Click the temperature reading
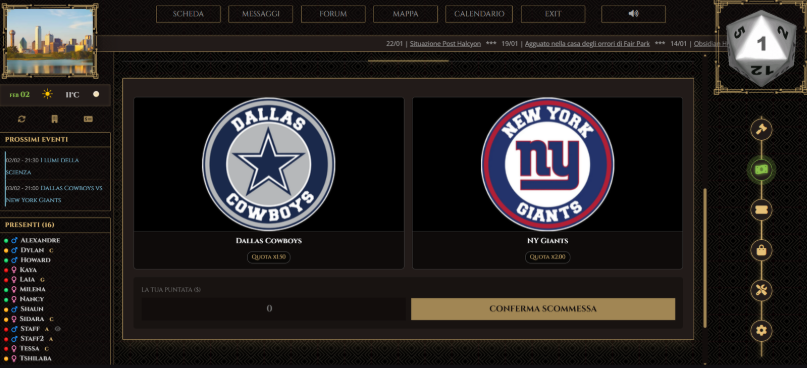Viewport: 807px width, 368px height. click(72, 95)
